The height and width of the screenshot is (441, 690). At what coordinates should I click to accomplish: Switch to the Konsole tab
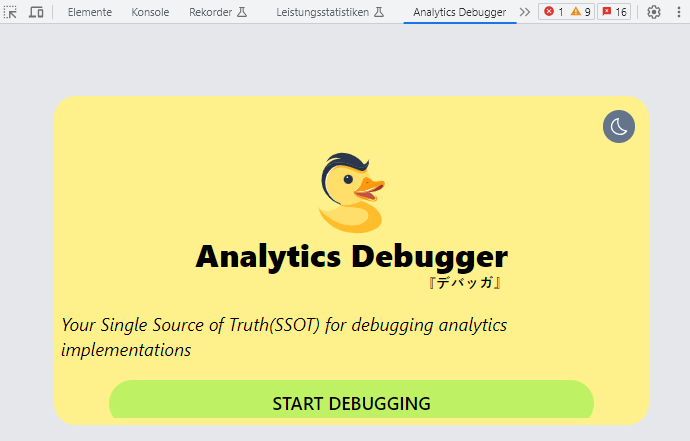pos(150,12)
